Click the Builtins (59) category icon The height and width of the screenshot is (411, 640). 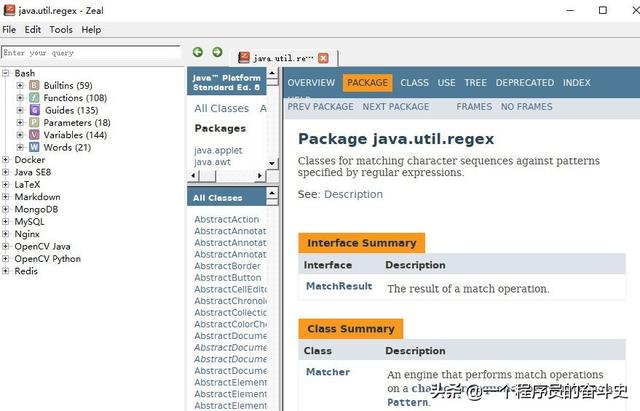click(34, 86)
